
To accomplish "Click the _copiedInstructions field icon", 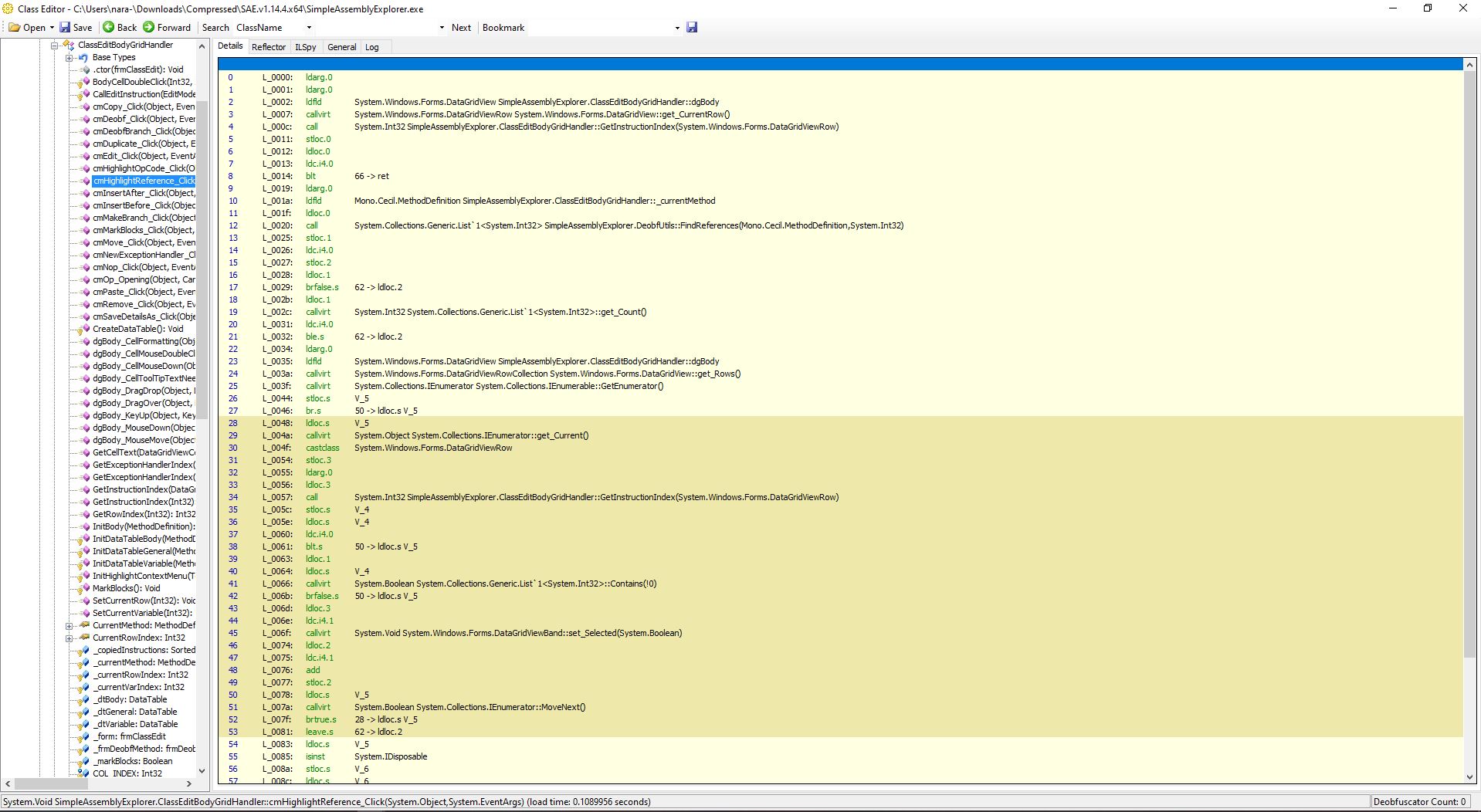I will coord(84,650).
